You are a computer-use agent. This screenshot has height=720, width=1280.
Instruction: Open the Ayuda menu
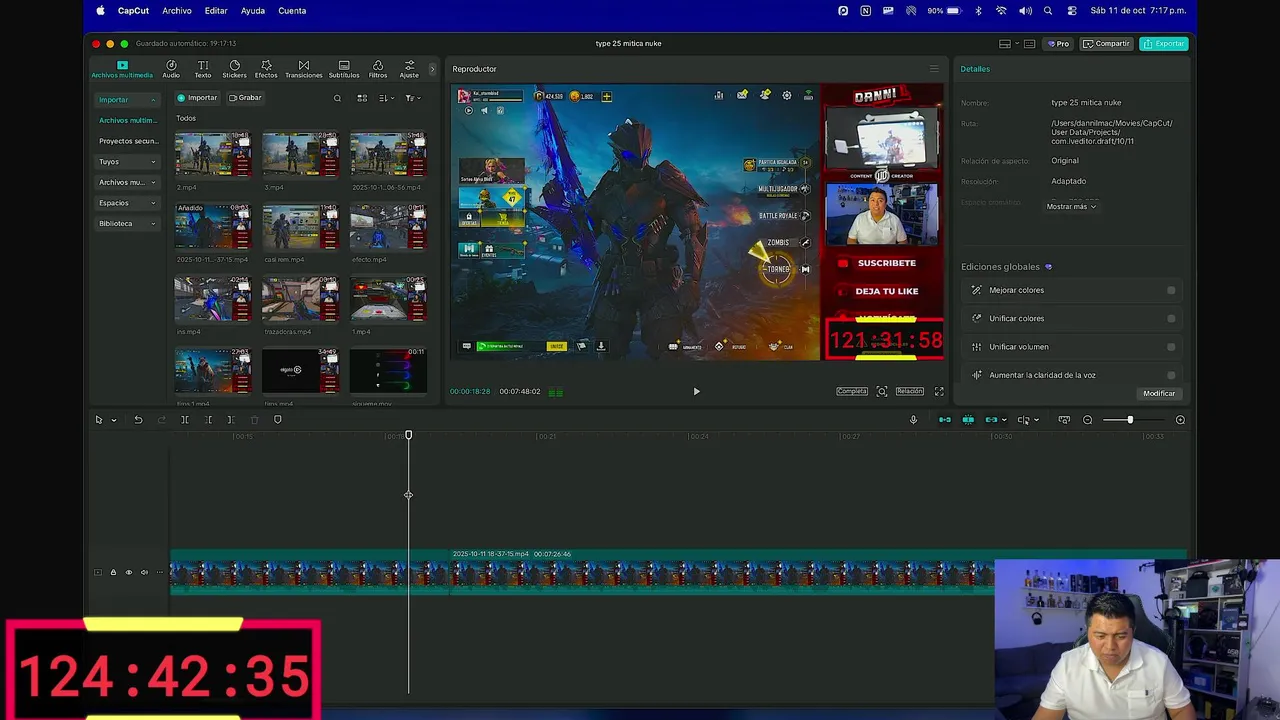(253, 11)
